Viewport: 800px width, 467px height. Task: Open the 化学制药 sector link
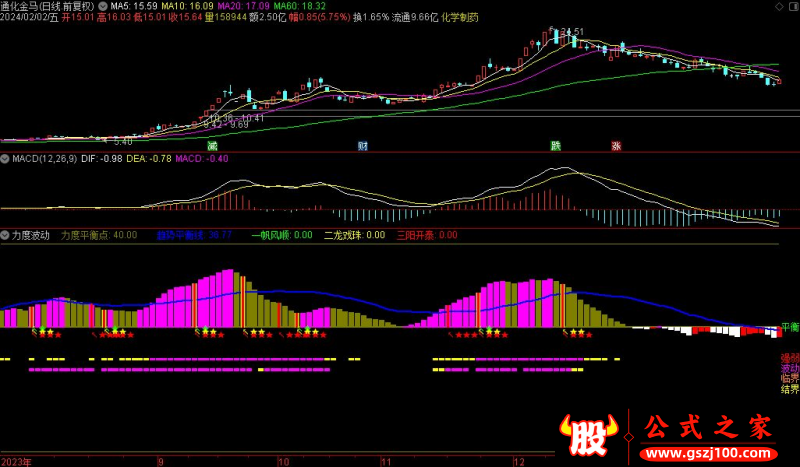coord(459,18)
